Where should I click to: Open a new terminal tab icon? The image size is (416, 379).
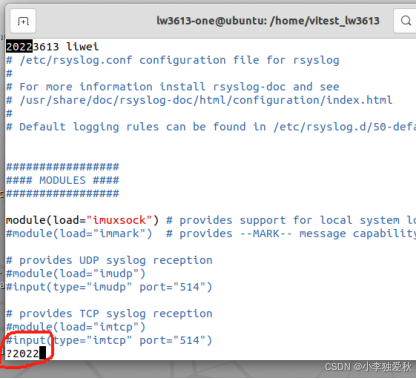23,21
